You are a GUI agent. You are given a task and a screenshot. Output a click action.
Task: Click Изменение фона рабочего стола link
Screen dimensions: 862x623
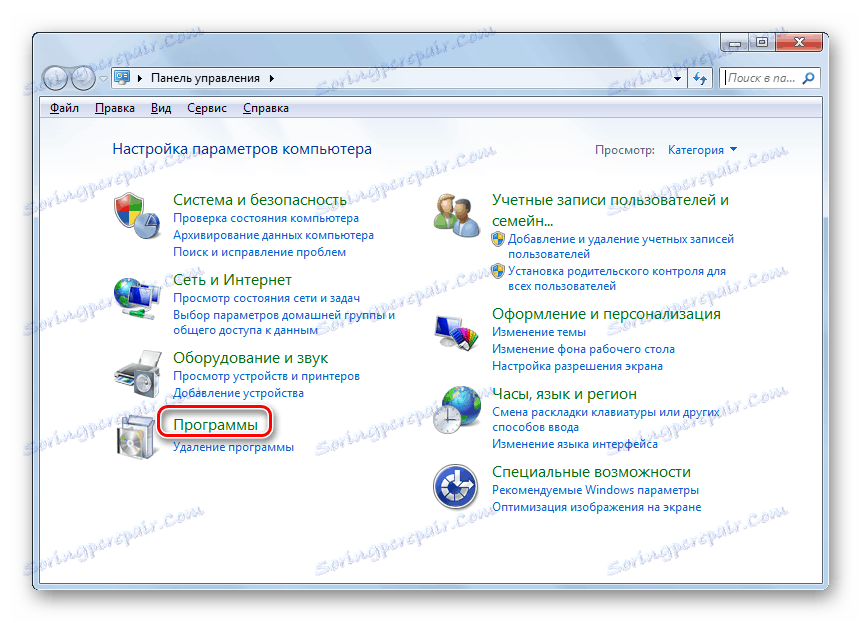coord(583,349)
